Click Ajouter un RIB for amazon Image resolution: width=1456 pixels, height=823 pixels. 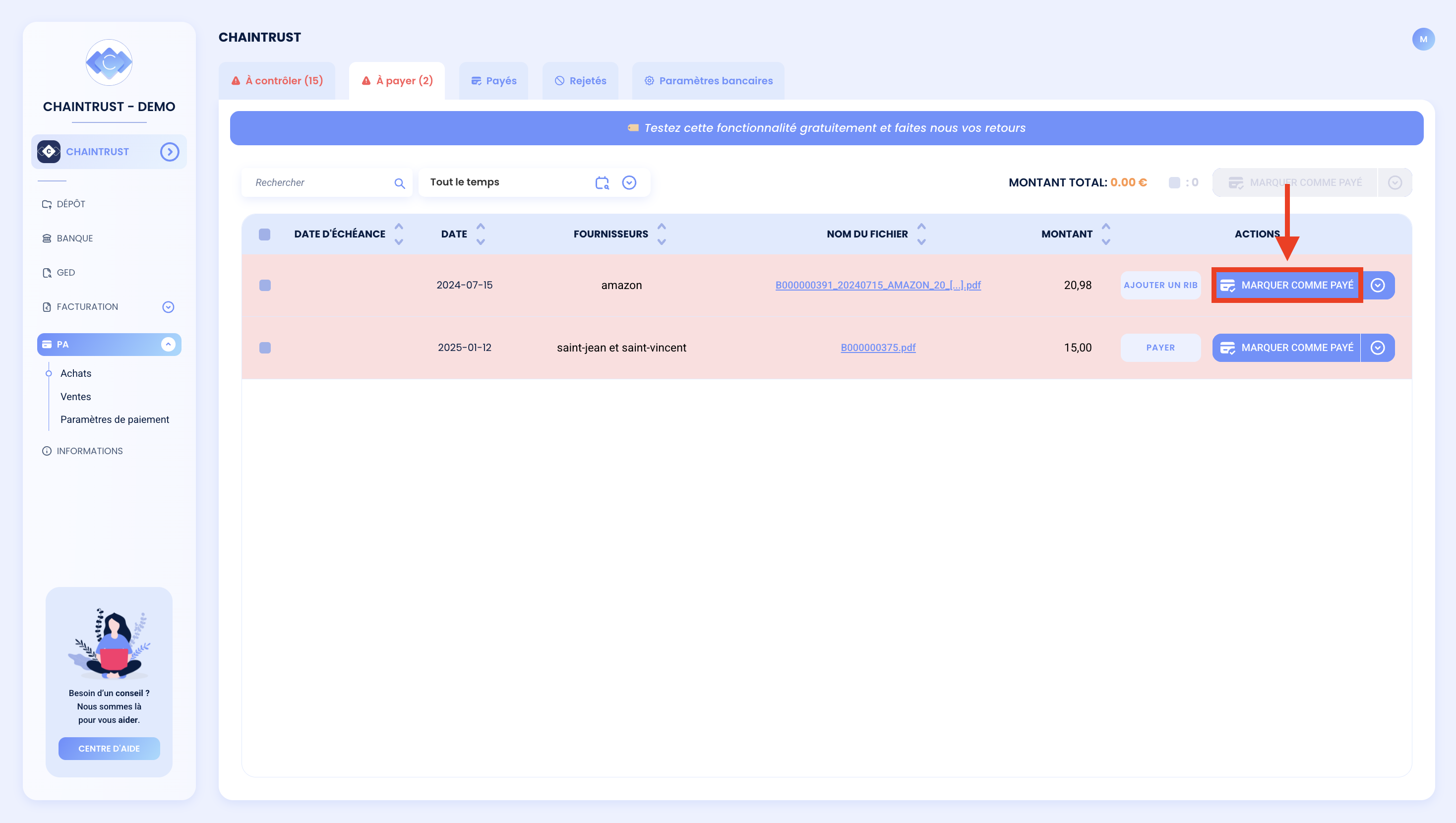[x=1160, y=286]
